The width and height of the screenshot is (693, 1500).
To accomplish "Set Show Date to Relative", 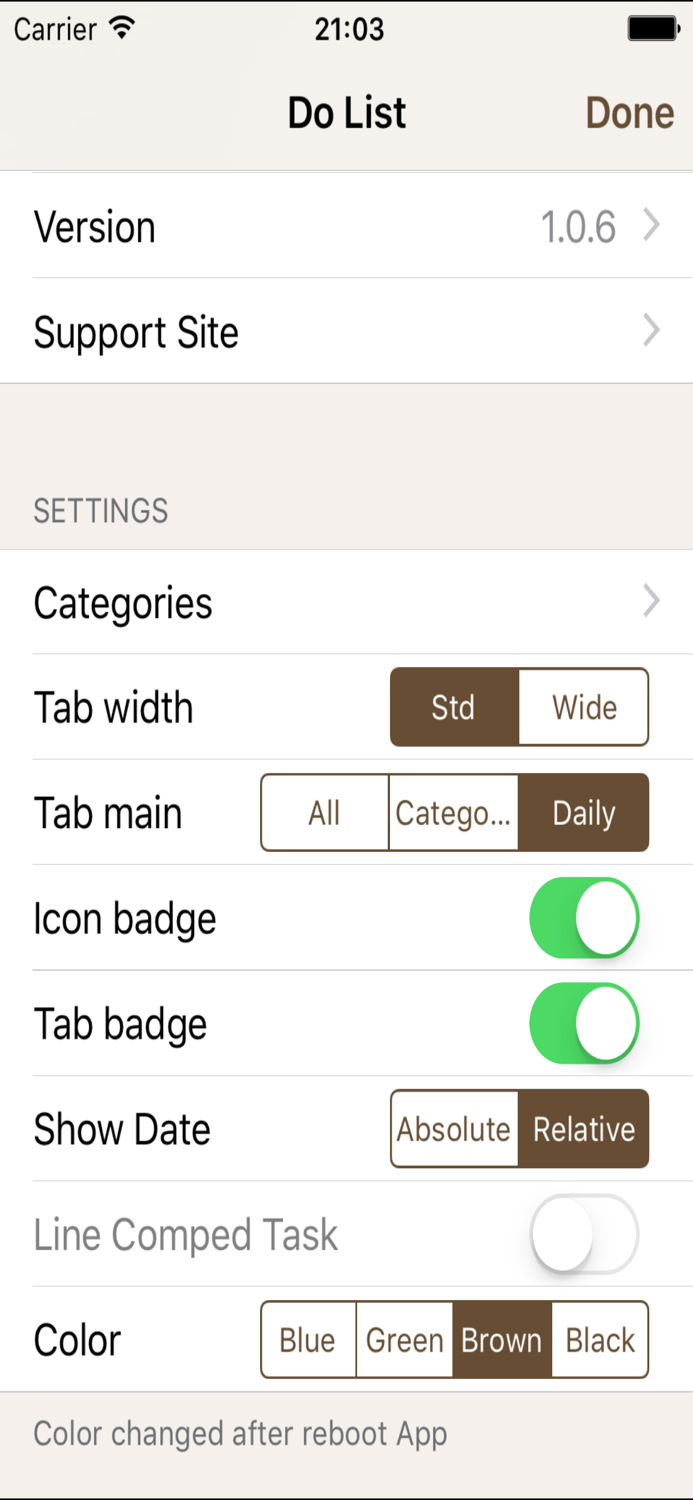I will pyautogui.click(x=584, y=1129).
